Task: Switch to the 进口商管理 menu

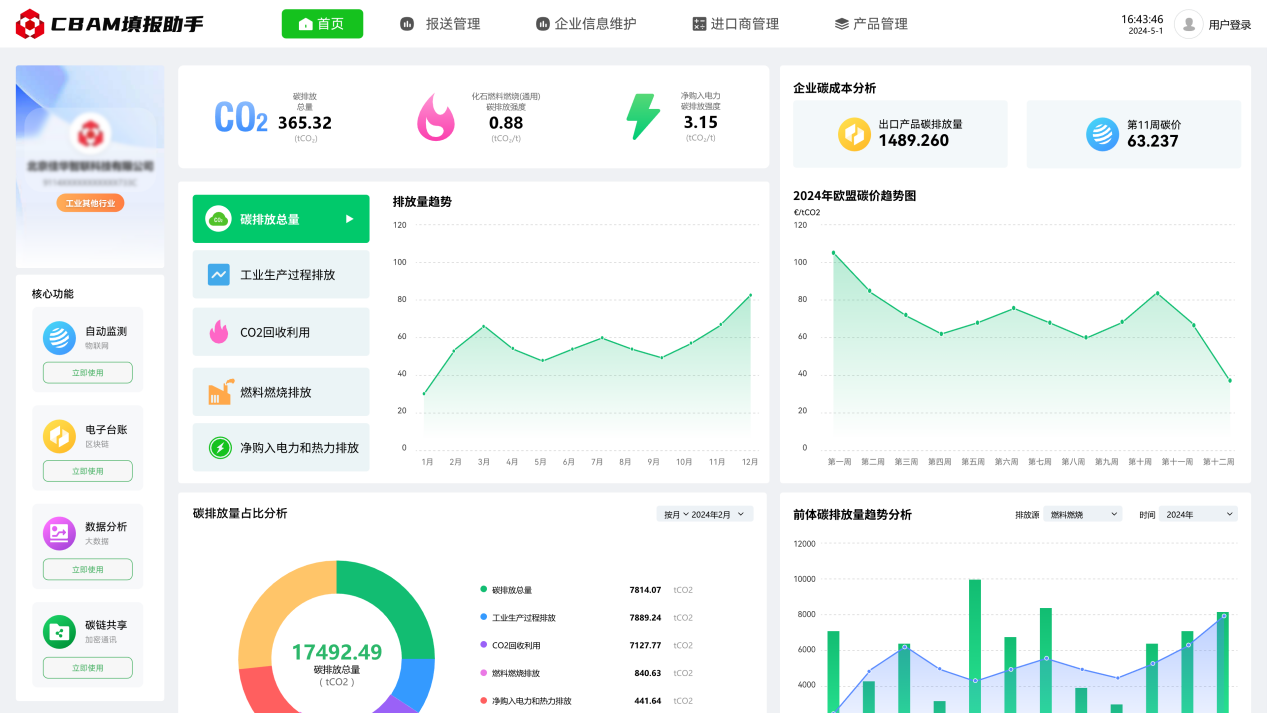Action: [735, 24]
